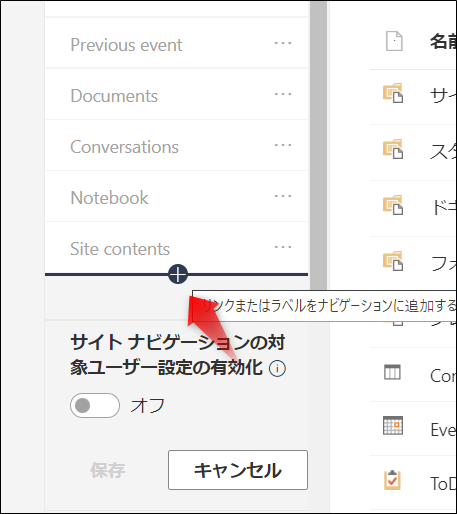Click the navigation pane vertical scrollbar
The image size is (457, 514).
tap(318, 145)
